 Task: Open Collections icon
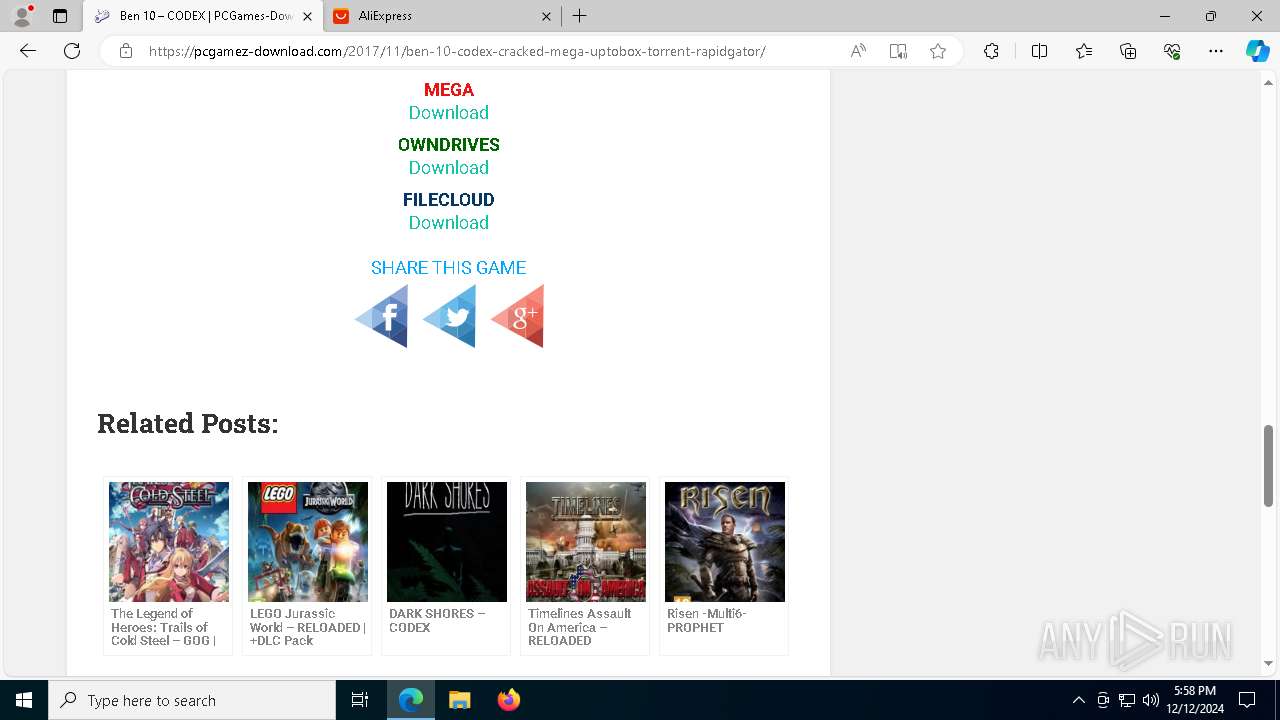(x=1128, y=51)
